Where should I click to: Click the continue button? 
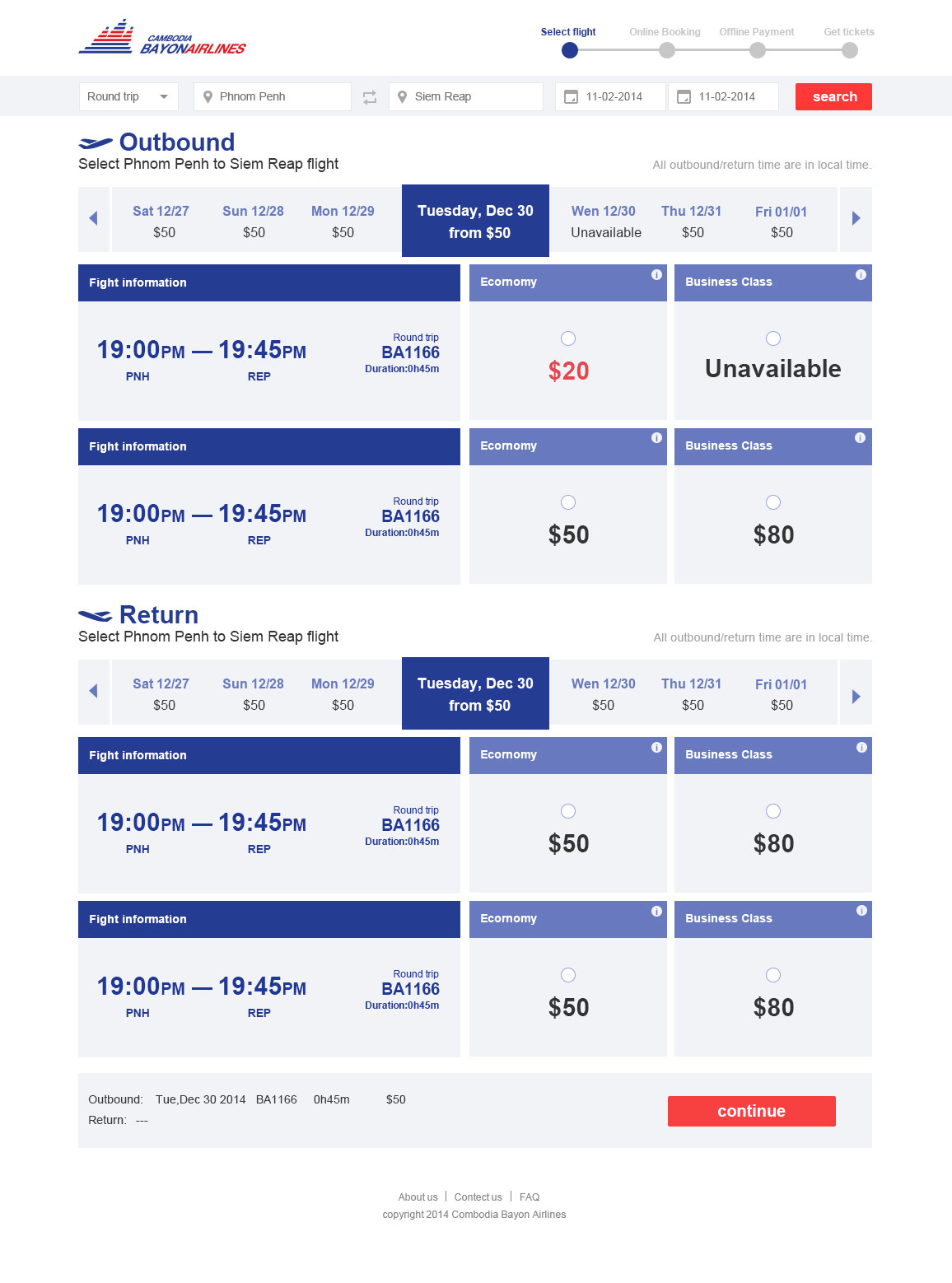[752, 1111]
